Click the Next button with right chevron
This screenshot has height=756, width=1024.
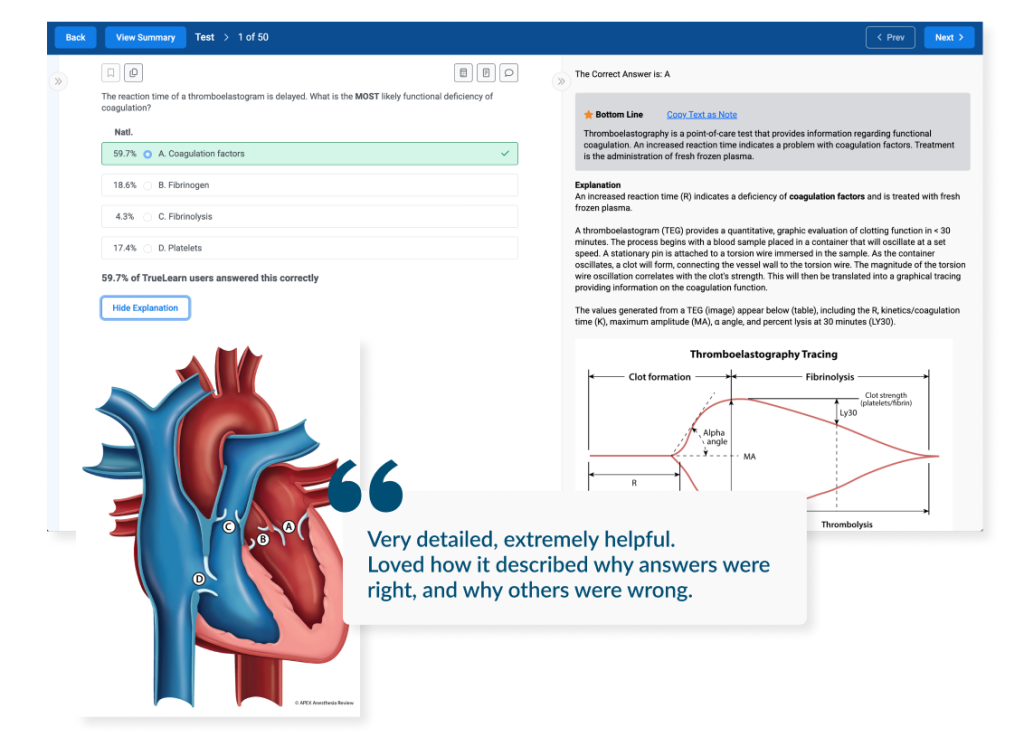(948, 36)
